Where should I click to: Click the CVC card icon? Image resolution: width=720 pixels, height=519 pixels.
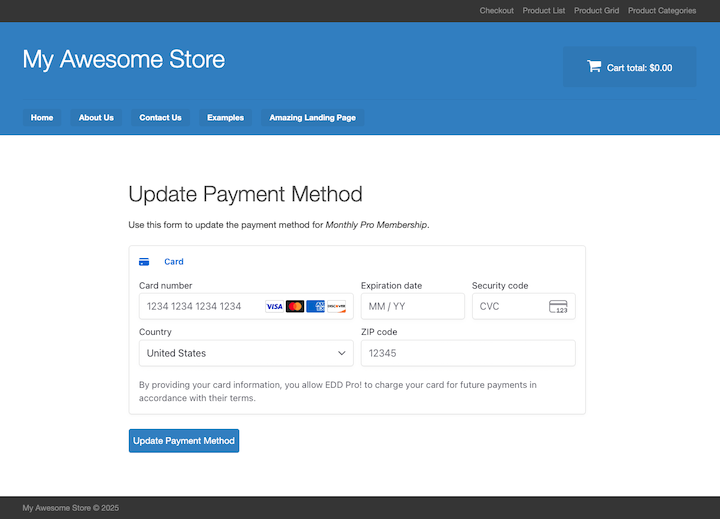558,306
